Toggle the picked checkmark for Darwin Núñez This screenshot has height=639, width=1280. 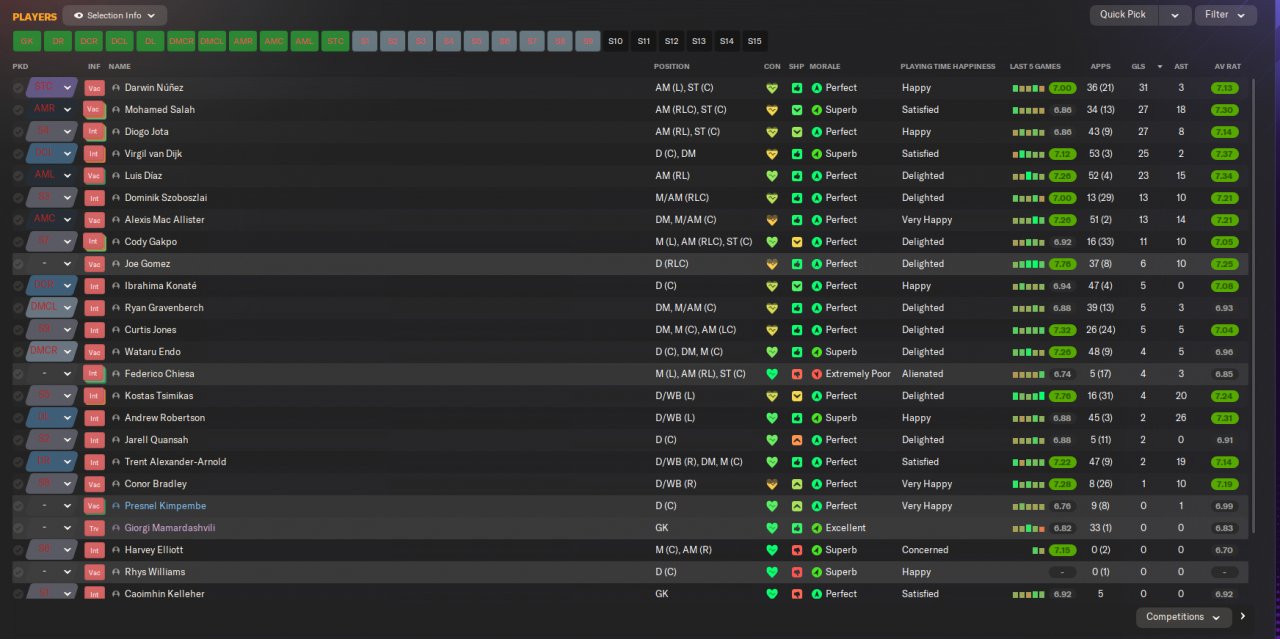(18, 88)
